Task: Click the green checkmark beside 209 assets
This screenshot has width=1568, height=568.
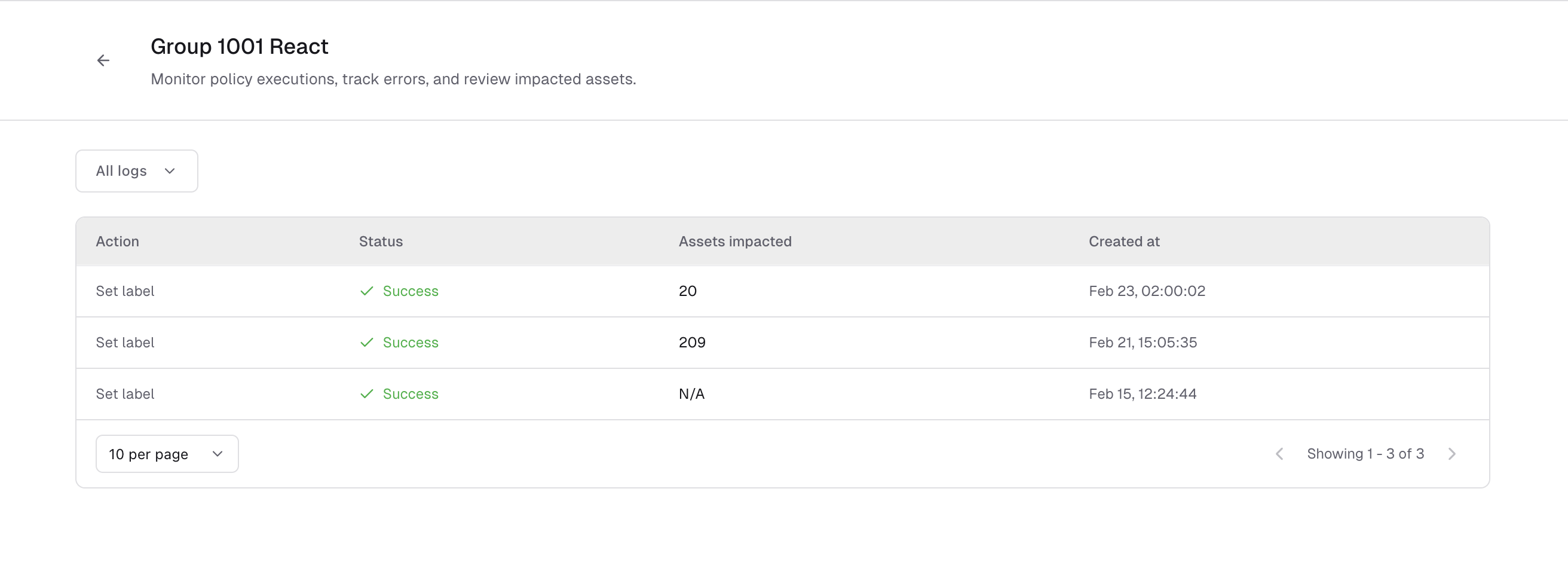Action: pos(366,342)
